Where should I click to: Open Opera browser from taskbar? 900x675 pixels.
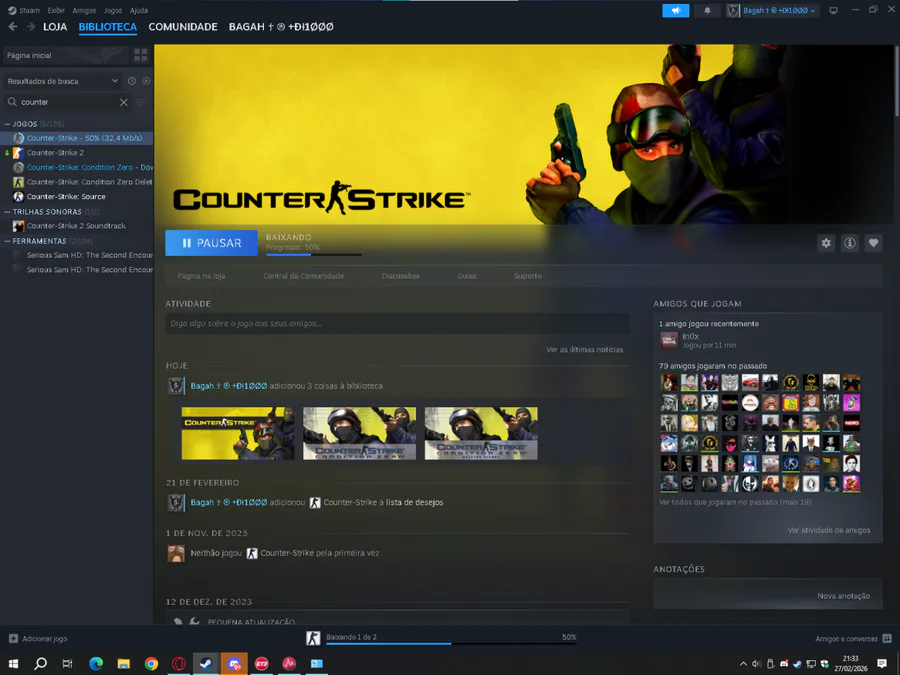[179, 664]
